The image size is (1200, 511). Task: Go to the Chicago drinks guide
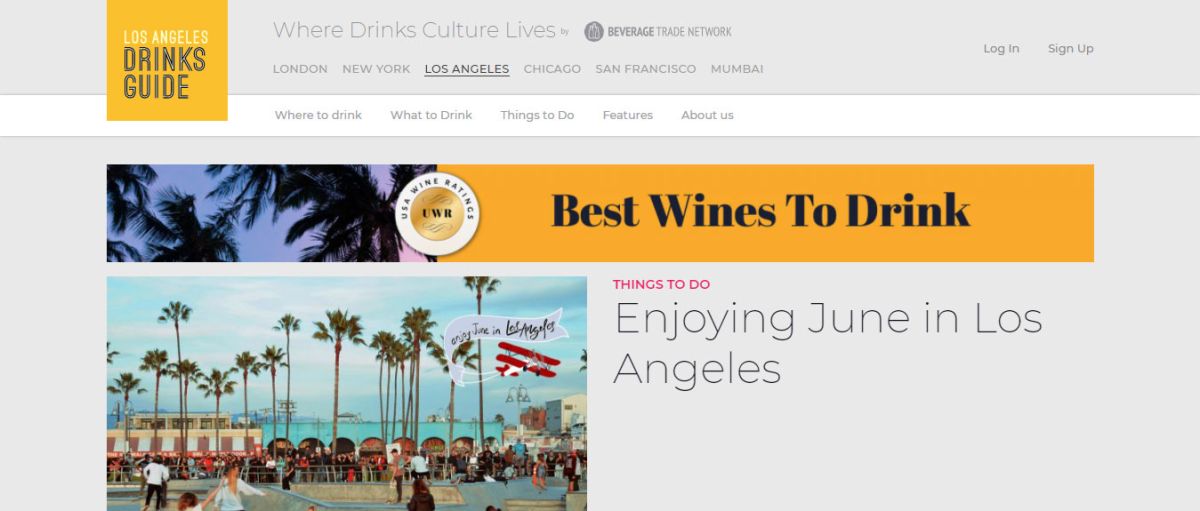point(552,69)
